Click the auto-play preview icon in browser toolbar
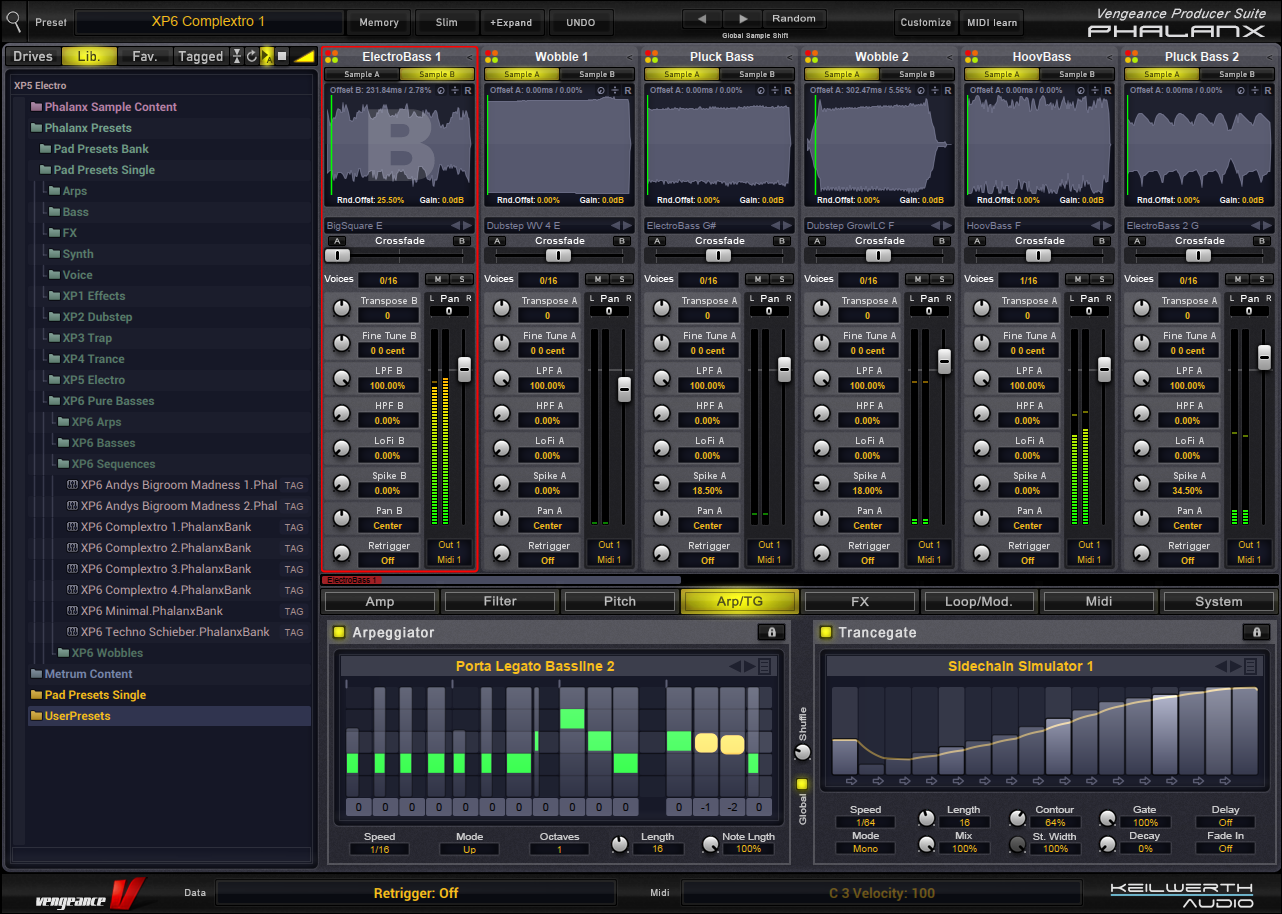 tap(267, 57)
